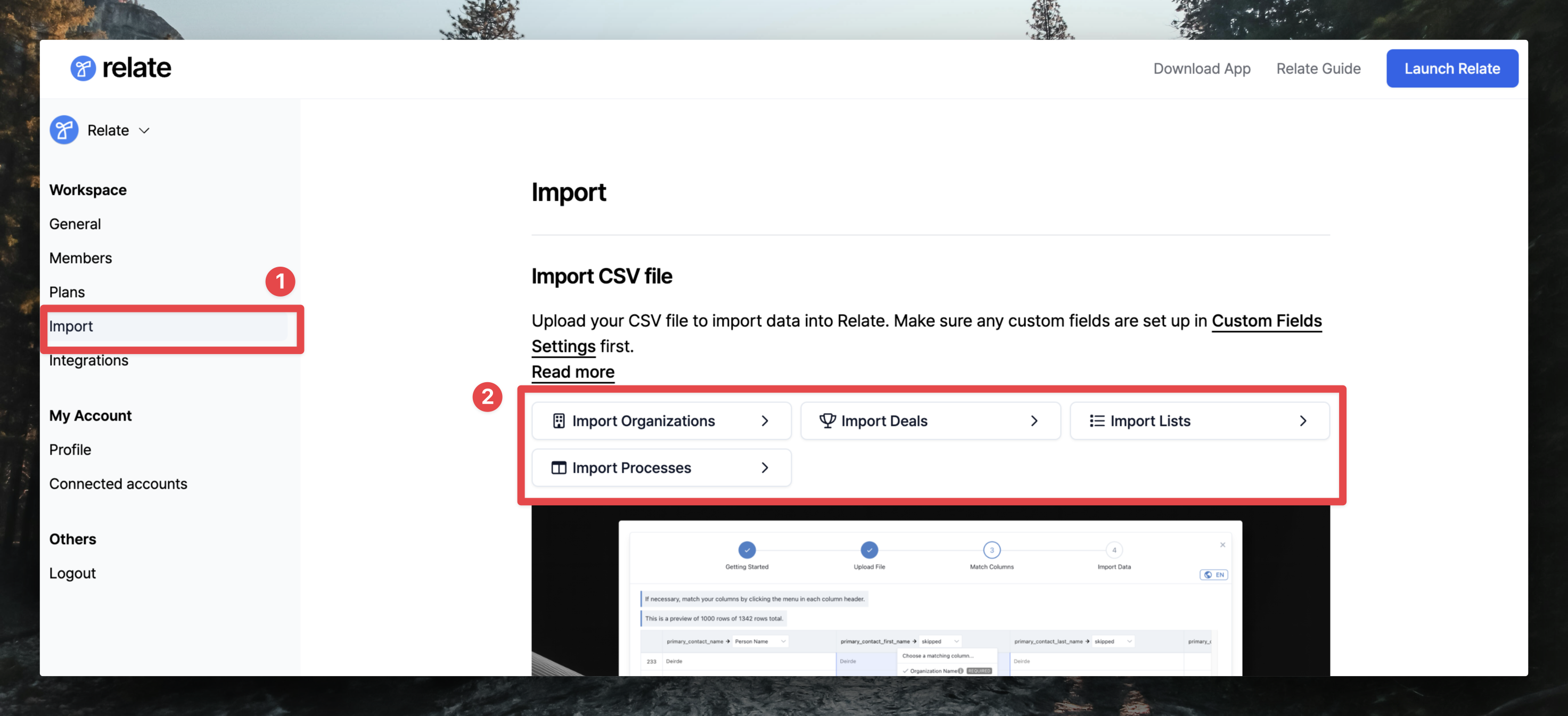
Task: Follow the Read more link
Action: pyautogui.click(x=572, y=372)
